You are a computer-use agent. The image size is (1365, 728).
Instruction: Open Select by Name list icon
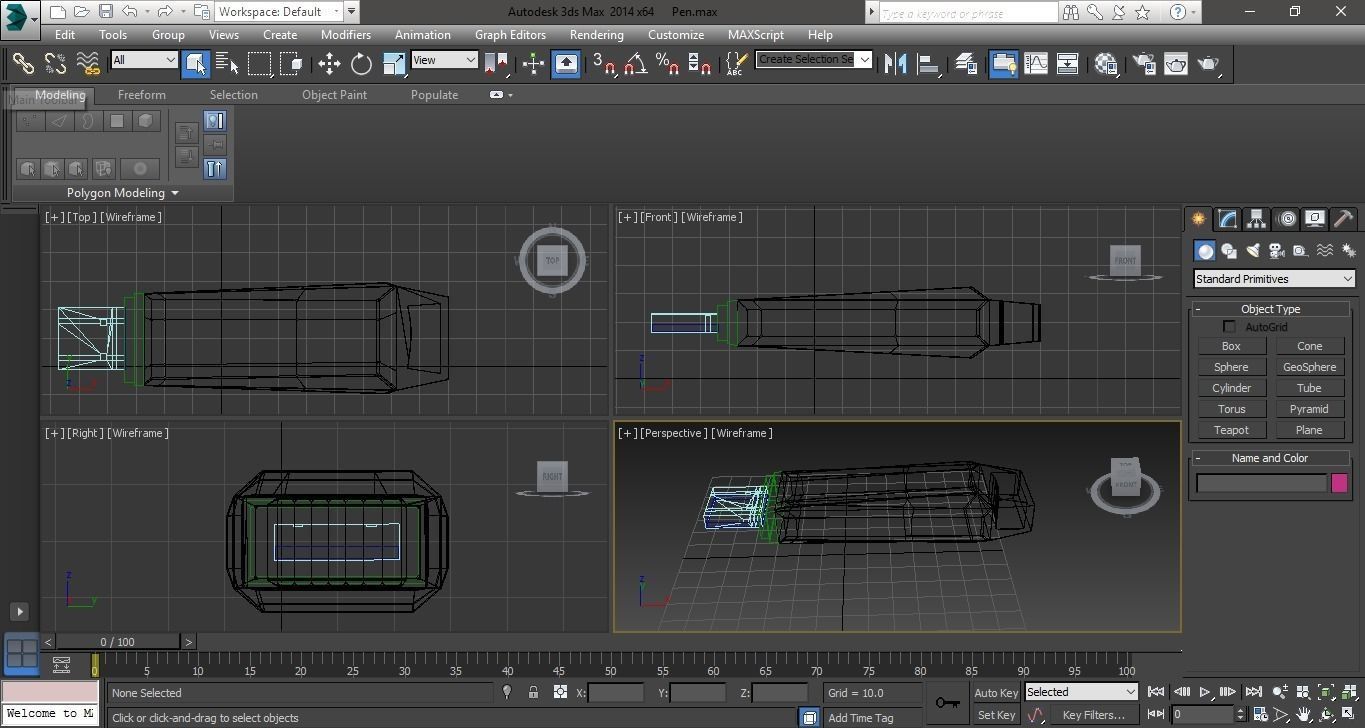(228, 63)
